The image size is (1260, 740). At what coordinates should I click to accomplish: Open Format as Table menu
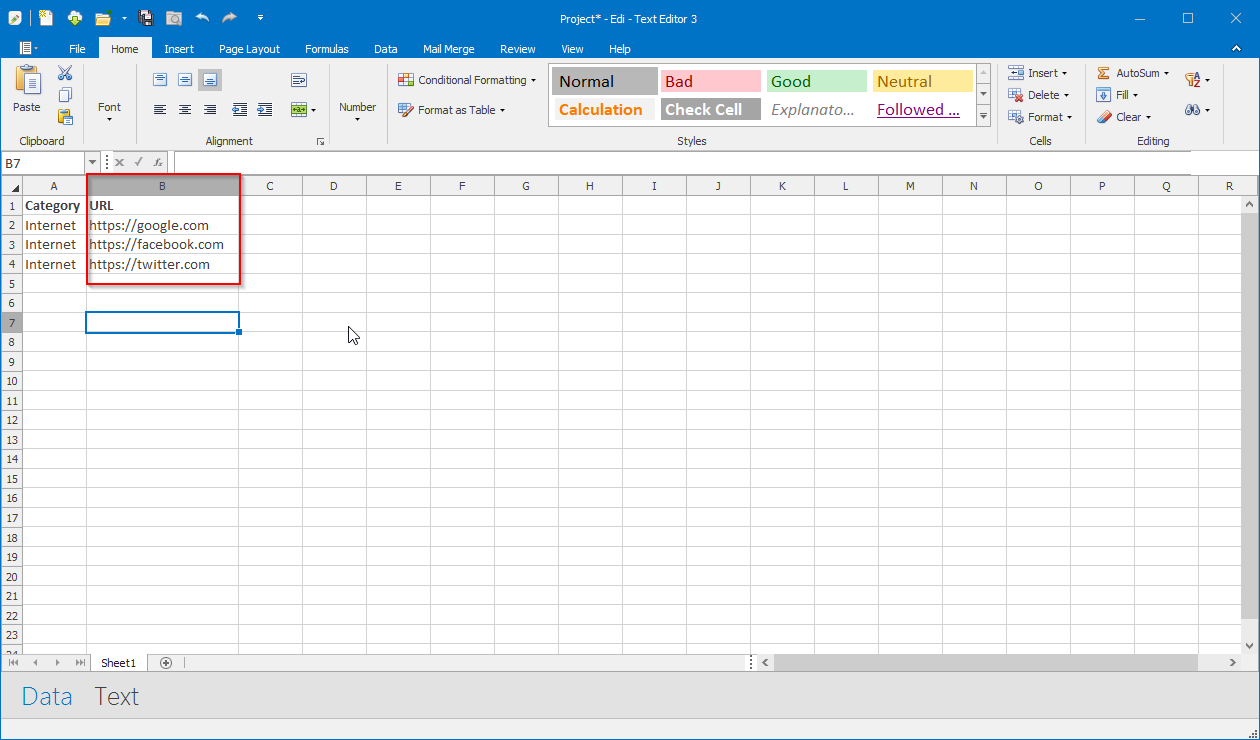pyautogui.click(x=452, y=110)
